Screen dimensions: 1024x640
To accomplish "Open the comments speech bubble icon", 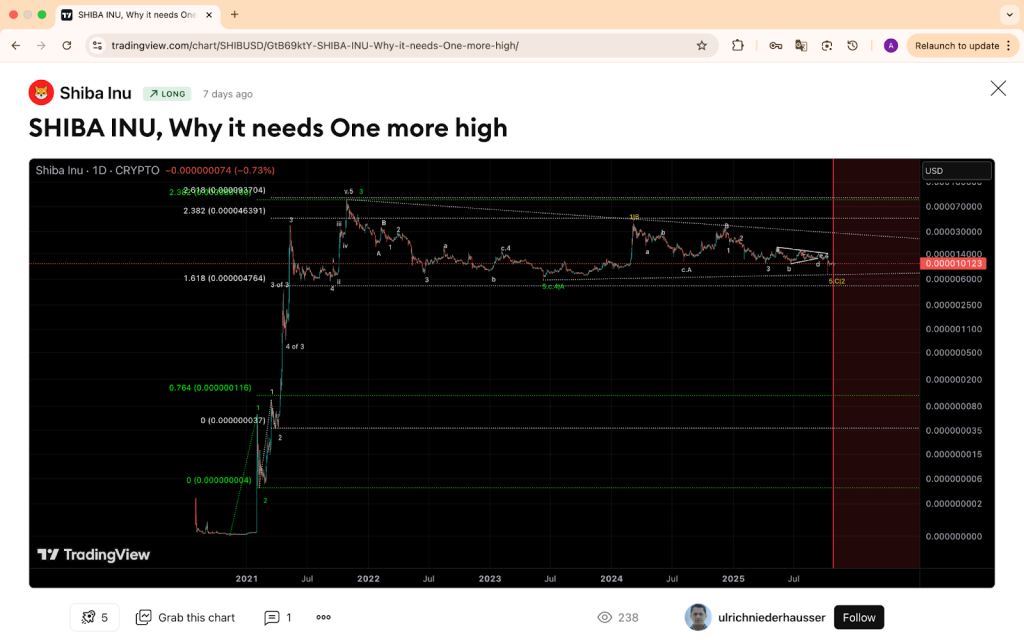I will coord(272,617).
